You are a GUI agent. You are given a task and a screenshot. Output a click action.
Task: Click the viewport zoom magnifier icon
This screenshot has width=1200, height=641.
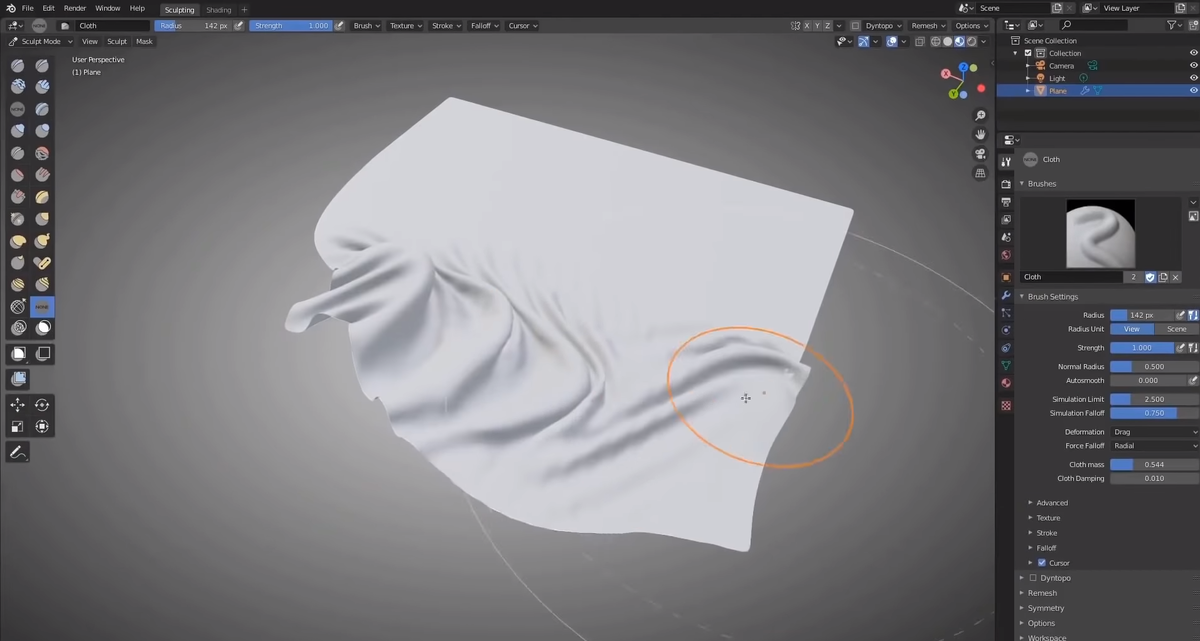pyautogui.click(x=981, y=116)
